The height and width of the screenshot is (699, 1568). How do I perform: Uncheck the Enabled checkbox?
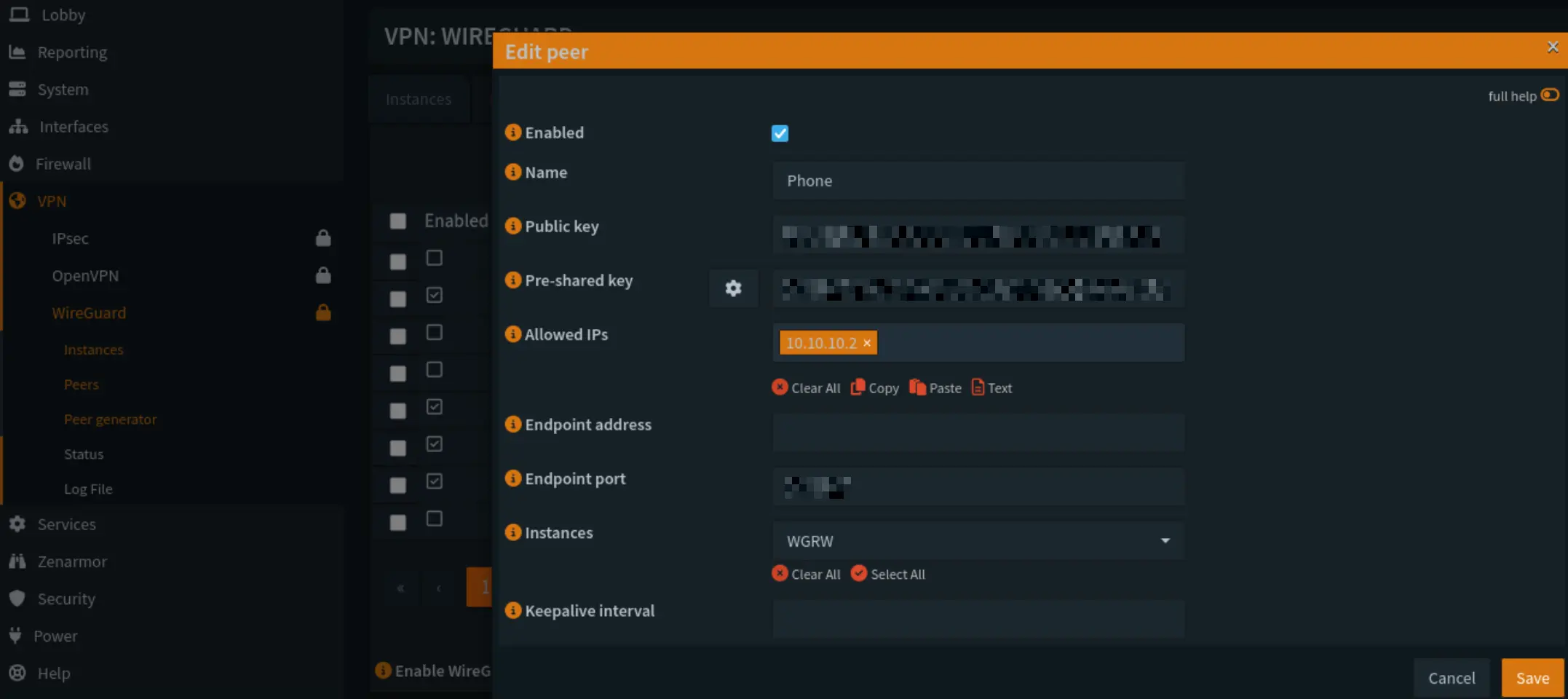pos(780,133)
